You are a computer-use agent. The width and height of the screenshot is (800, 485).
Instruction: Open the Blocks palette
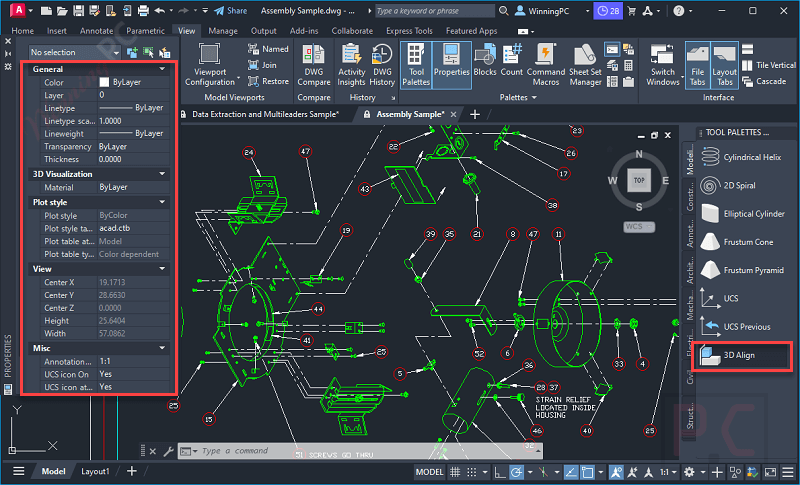[485, 60]
